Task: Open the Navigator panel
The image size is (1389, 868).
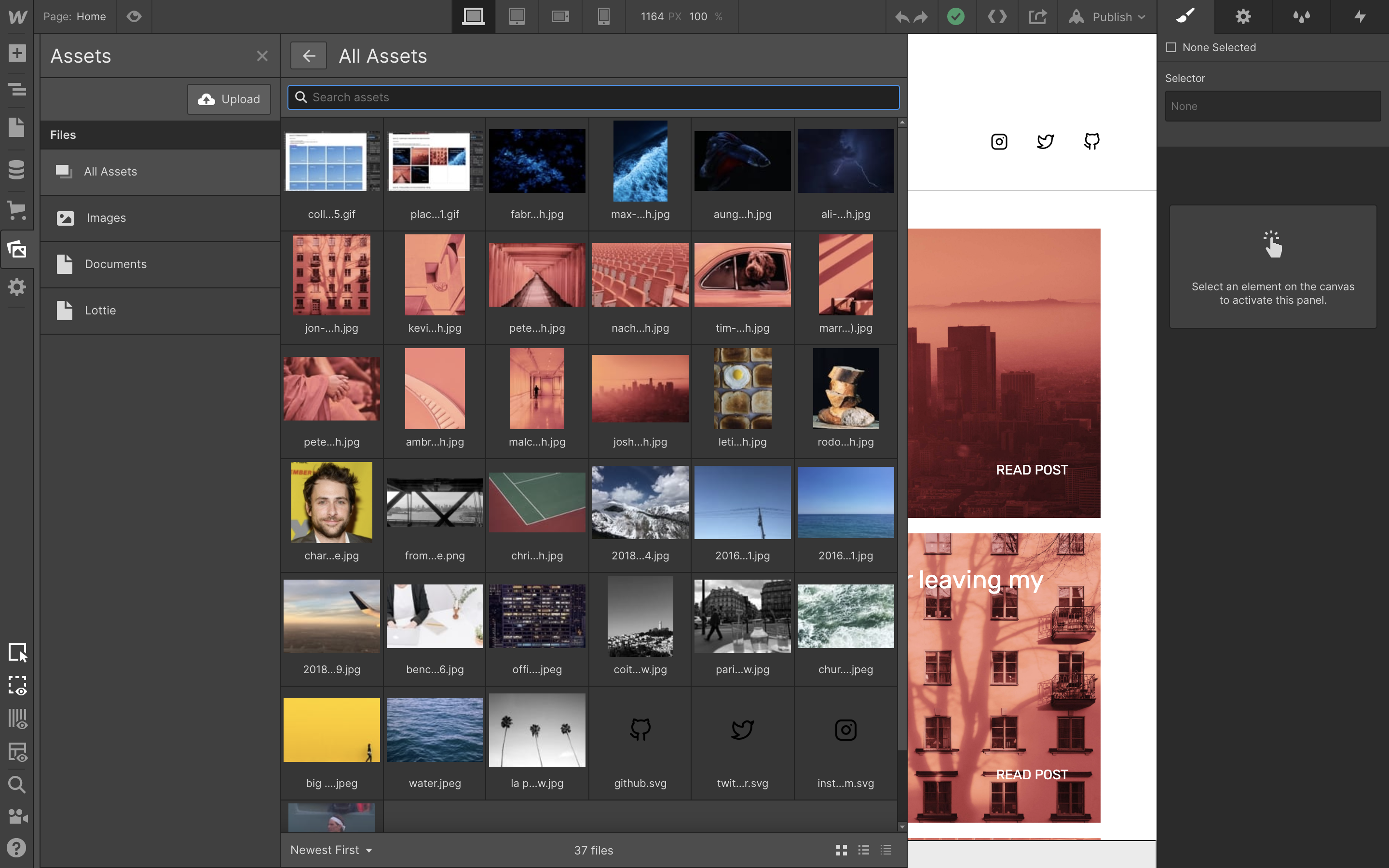Action: [x=17, y=90]
